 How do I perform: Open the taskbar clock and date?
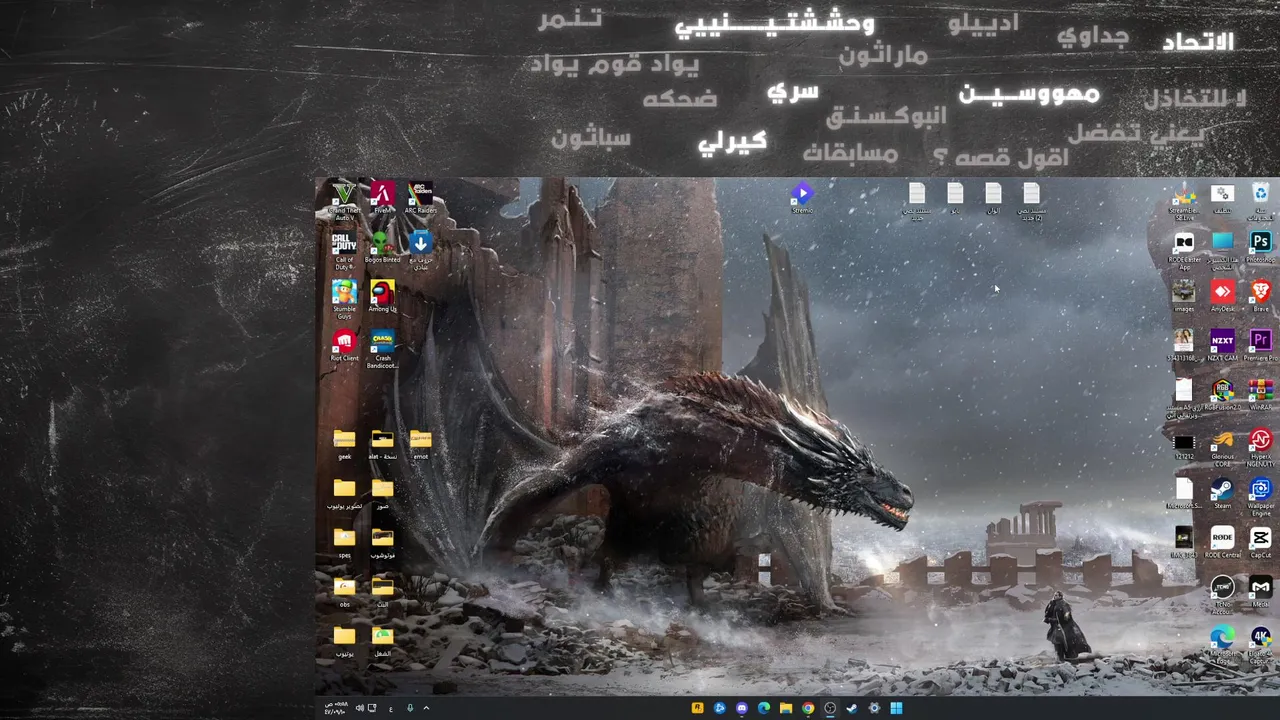pos(334,708)
